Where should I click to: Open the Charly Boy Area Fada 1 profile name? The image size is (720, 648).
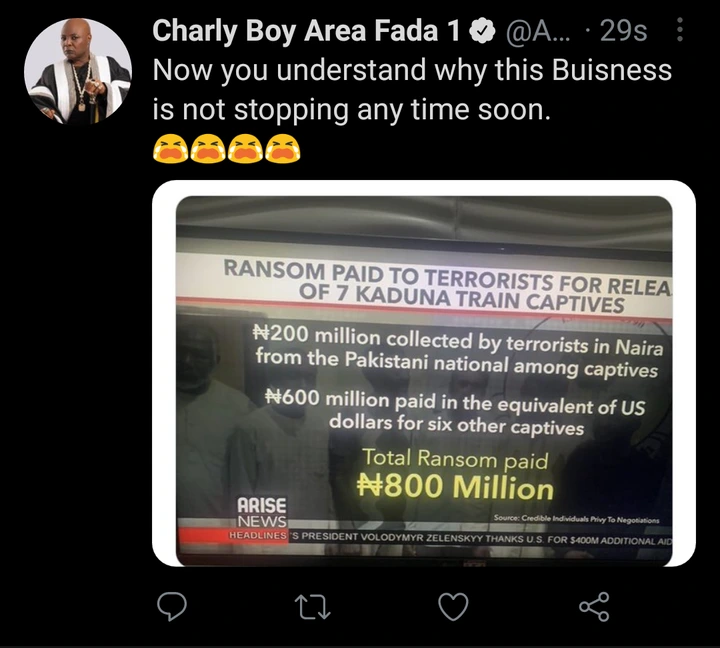(x=306, y=32)
